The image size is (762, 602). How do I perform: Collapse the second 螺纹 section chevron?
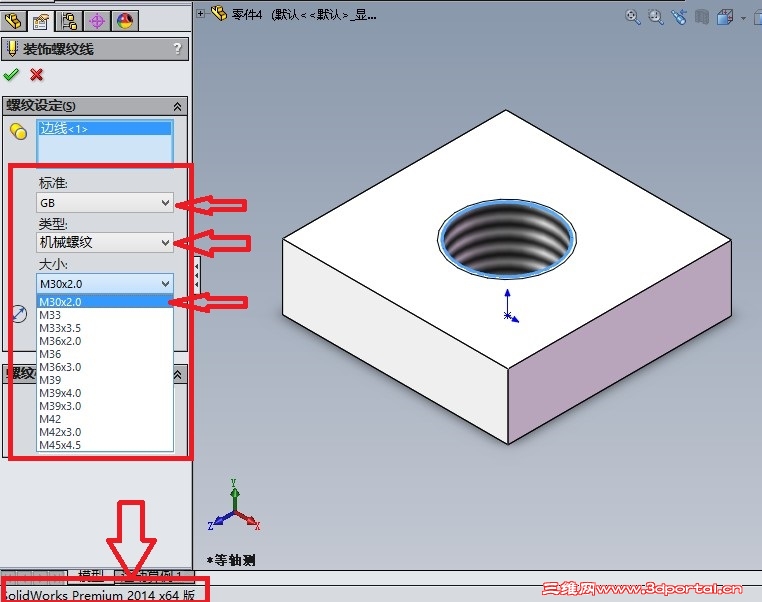[x=178, y=375]
